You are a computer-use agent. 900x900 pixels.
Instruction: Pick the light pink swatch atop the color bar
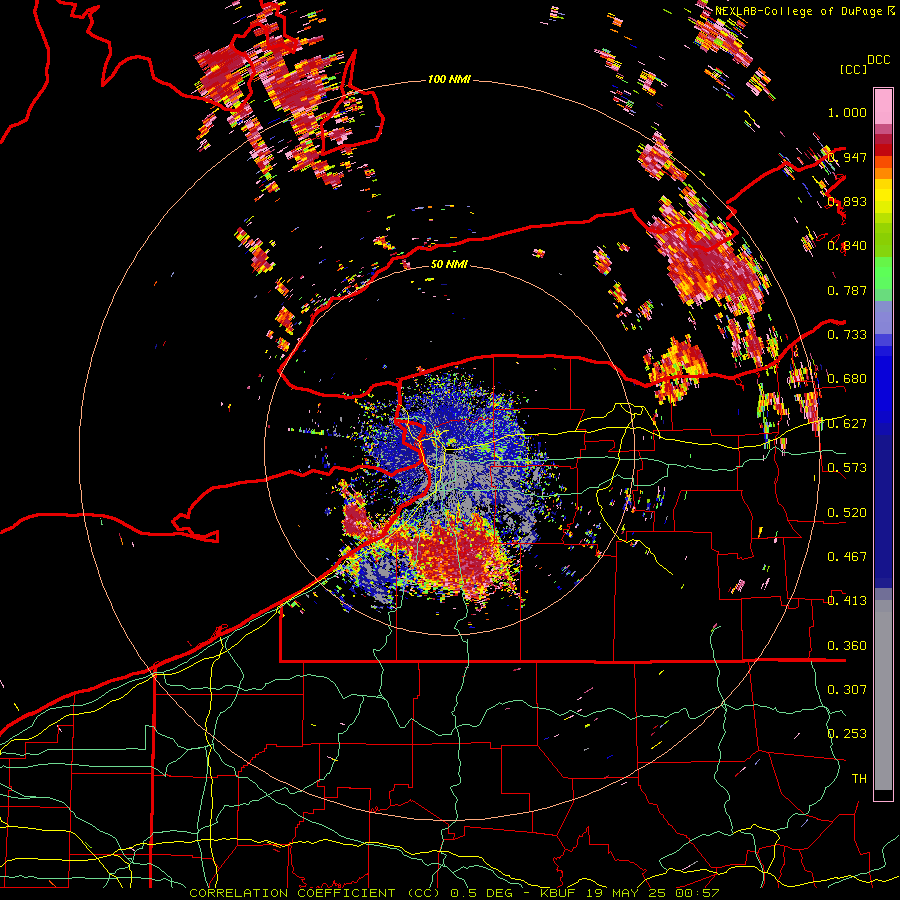[883, 106]
